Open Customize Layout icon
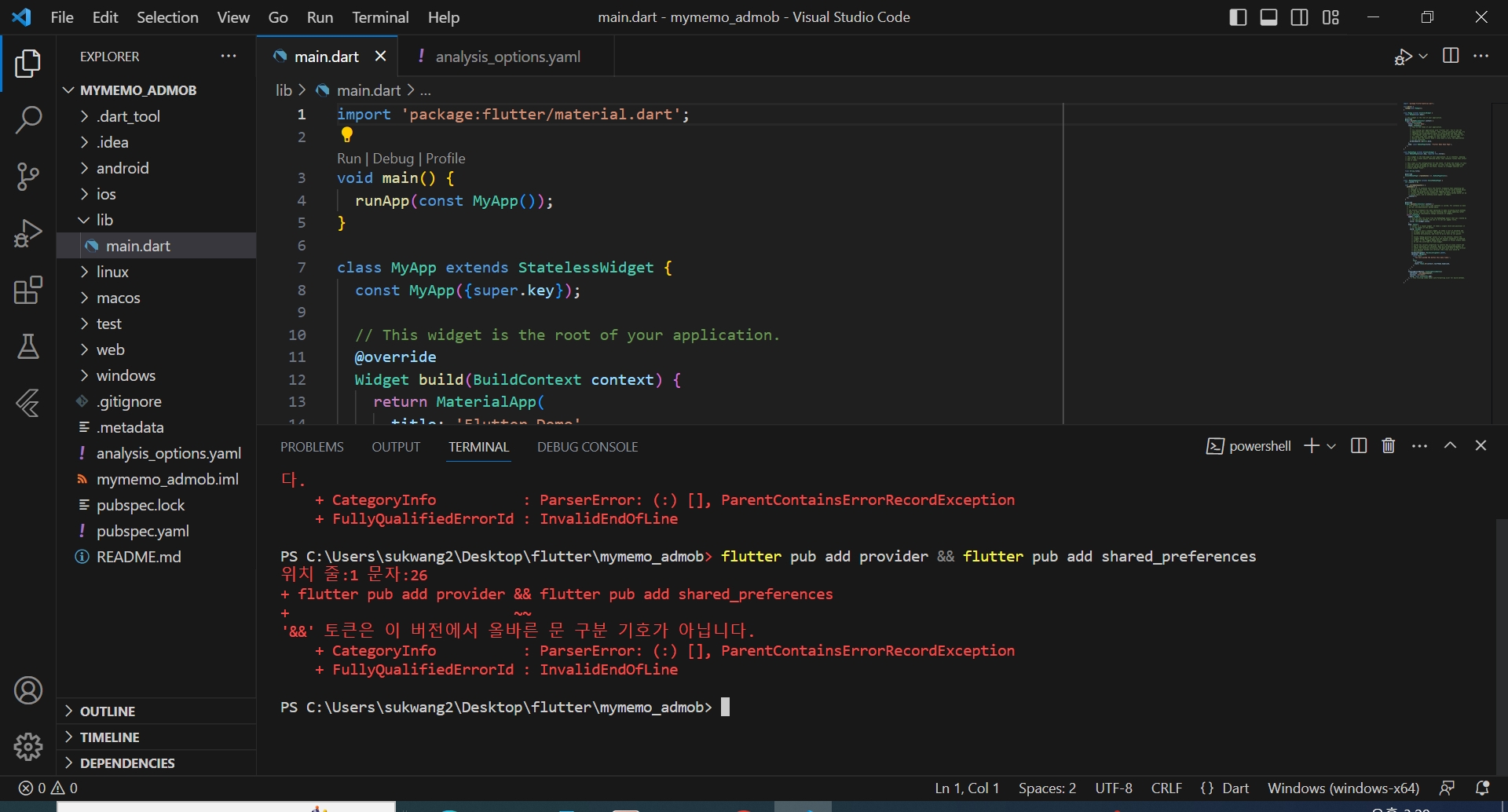The height and width of the screenshot is (812, 1508). pos(1330,17)
